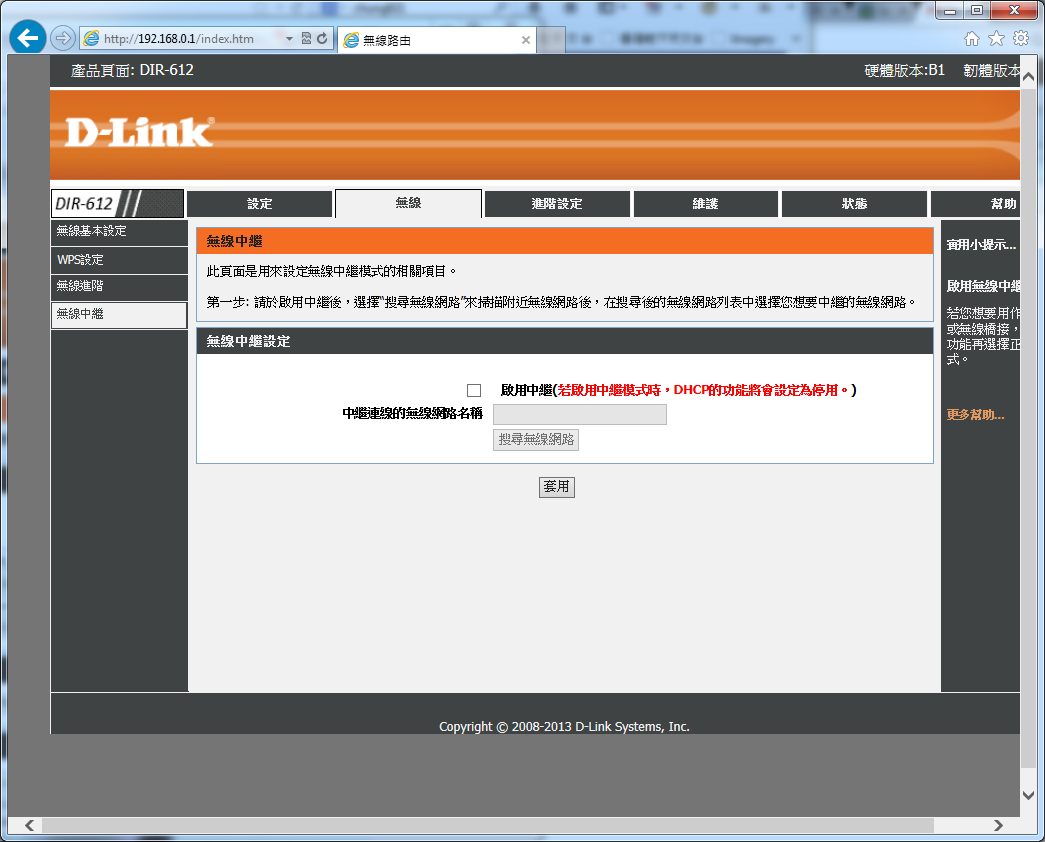Click the browser back arrow button
The image size is (1045, 842).
[28, 38]
